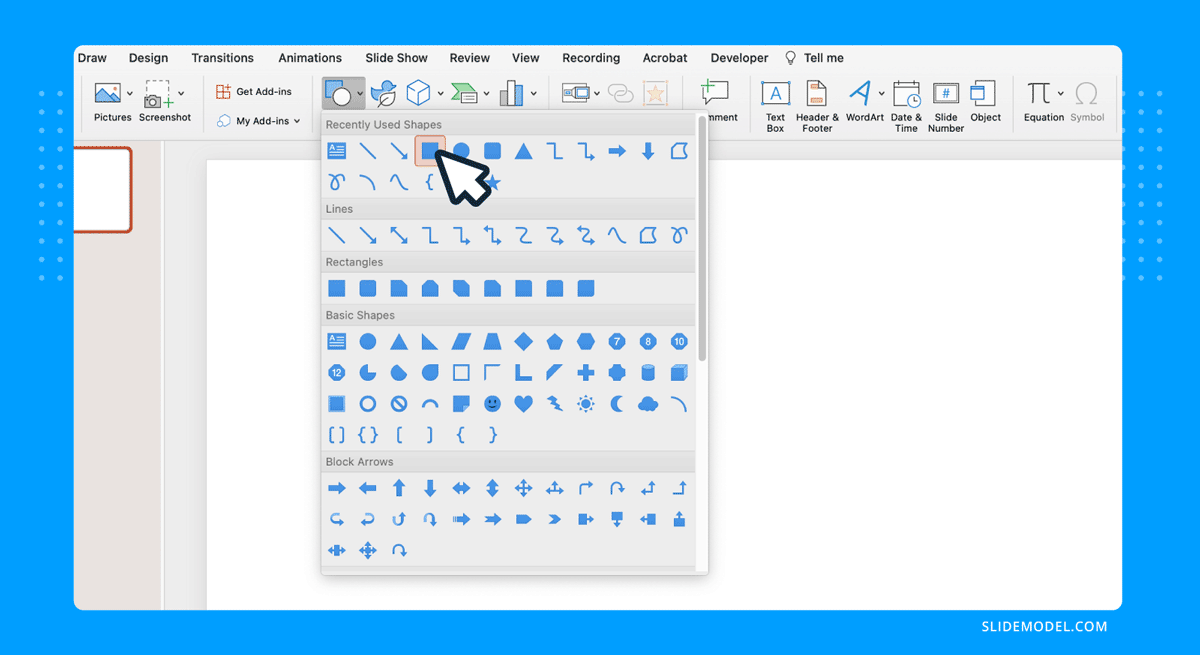Screen dimensions: 1200x655
Task: Select the lightning bolt shape
Action: [x=554, y=404]
